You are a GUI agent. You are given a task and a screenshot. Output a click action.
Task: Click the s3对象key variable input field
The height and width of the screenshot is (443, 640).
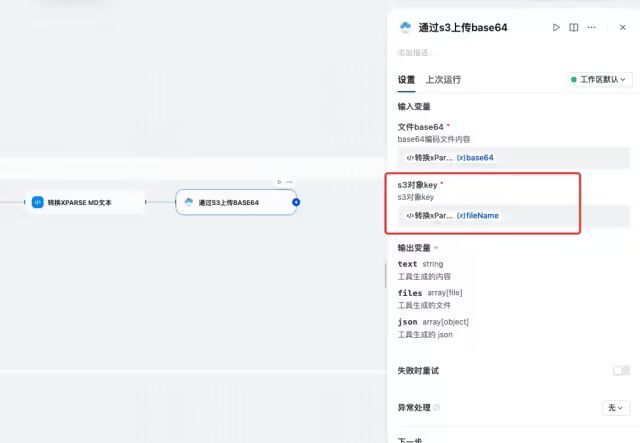pyautogui.click(x=514, y=216)
